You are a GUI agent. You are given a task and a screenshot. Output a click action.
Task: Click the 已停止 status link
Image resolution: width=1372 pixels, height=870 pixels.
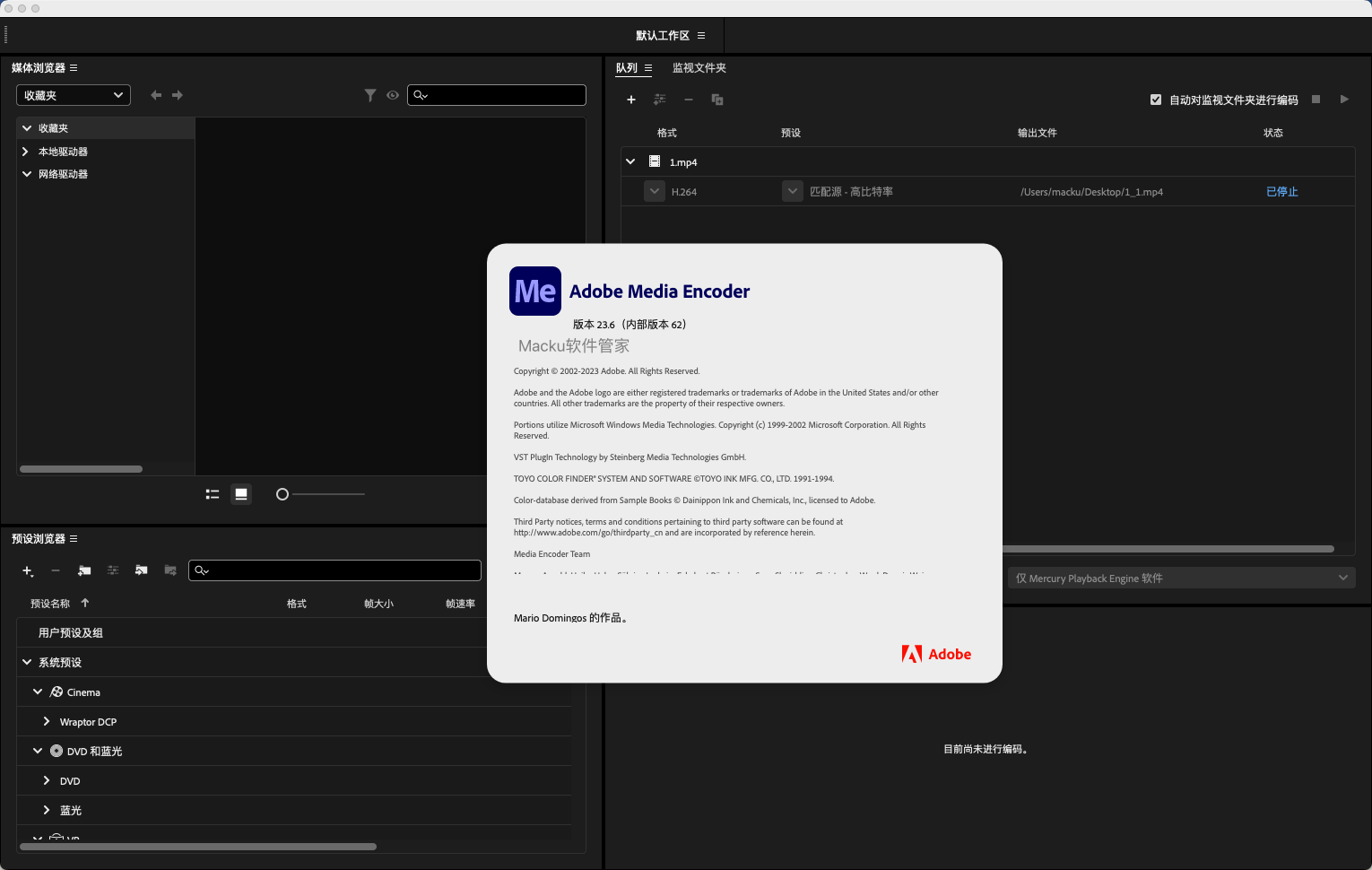pyautogui.click(x=1281, y=192)
